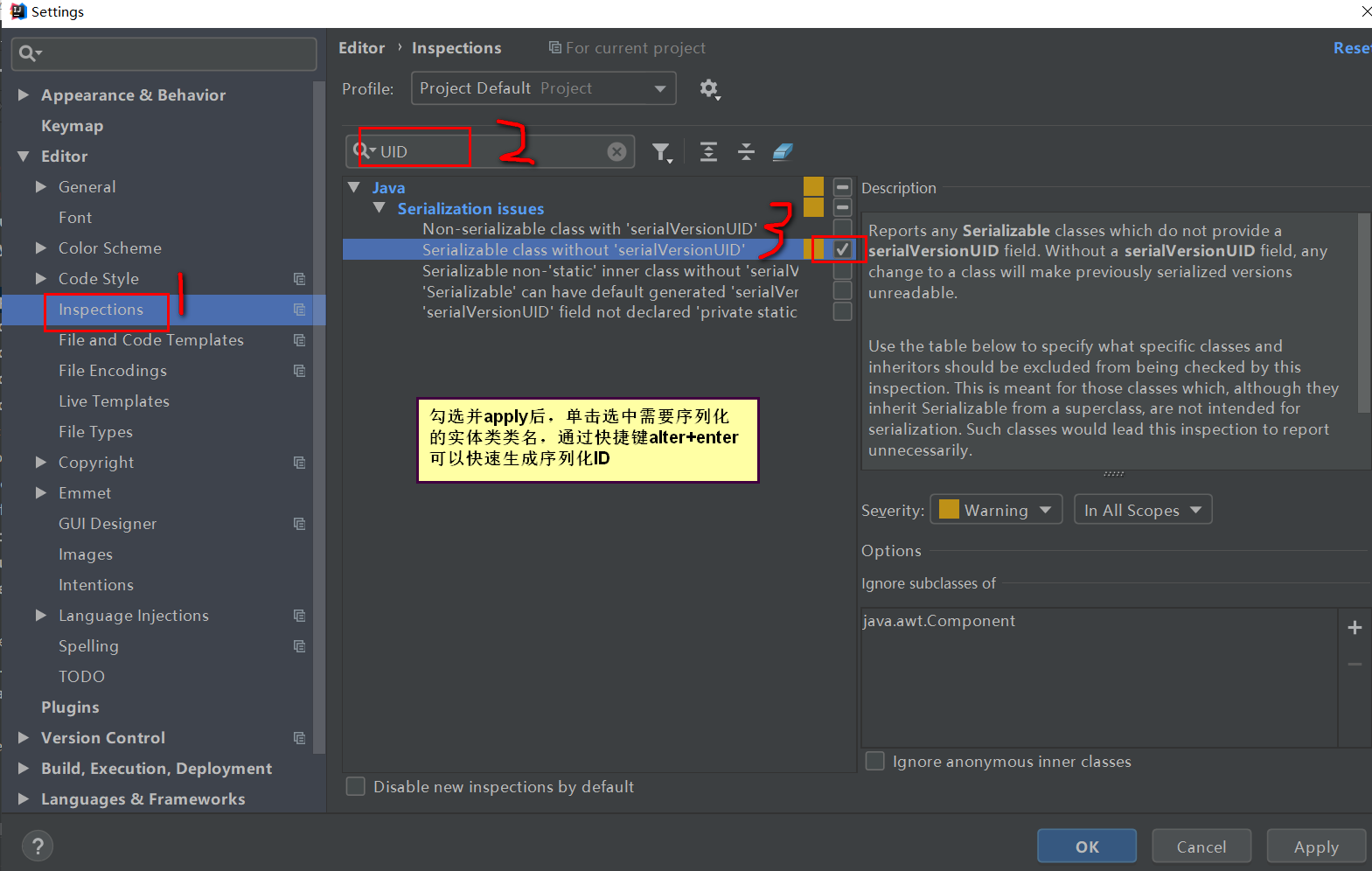Screen dimensions: 1372x871
Task: Click project-level icon beside Language Injections
Action: coord(300,616)
